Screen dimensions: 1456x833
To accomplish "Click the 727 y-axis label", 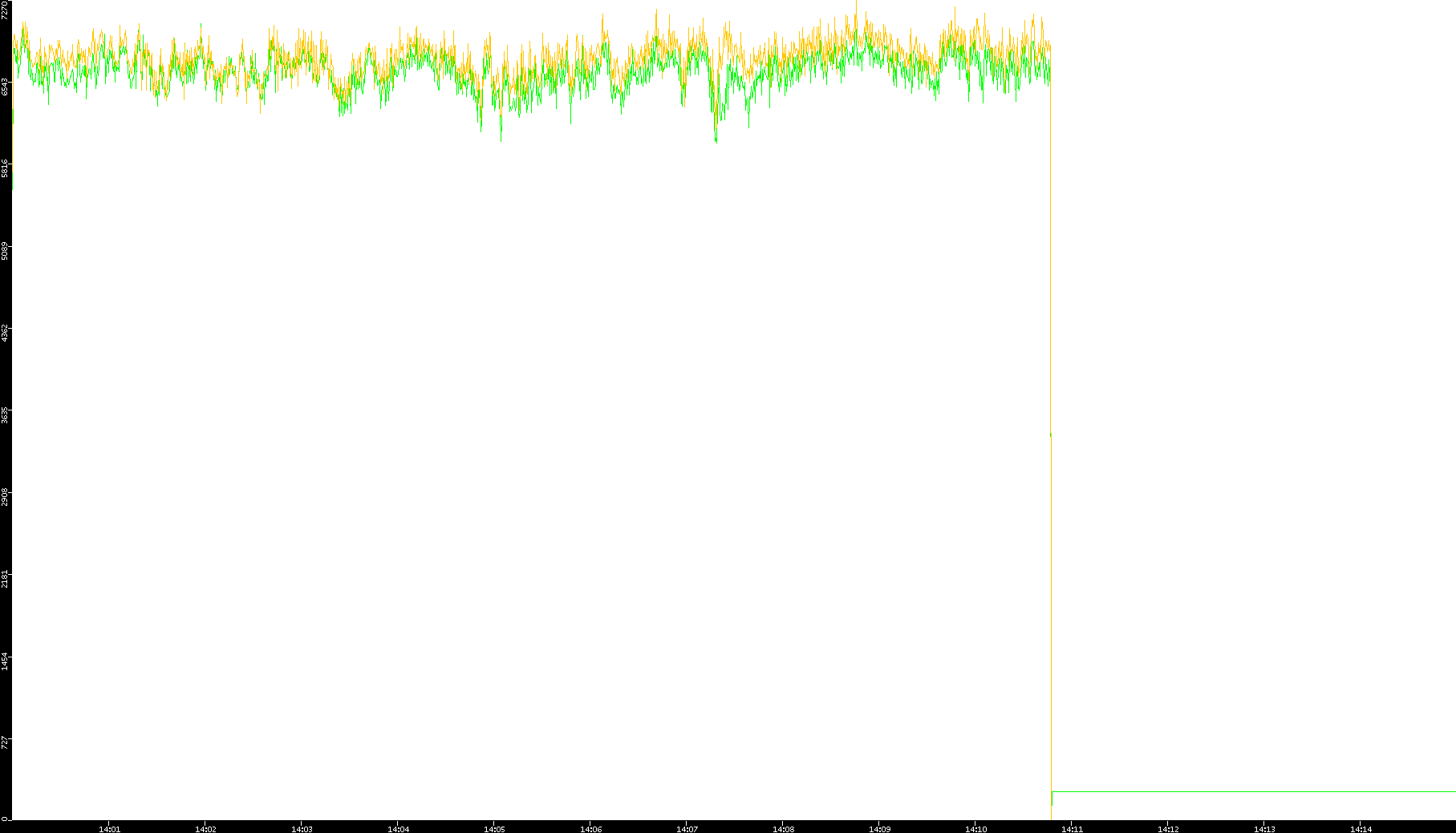I will 5,742.
